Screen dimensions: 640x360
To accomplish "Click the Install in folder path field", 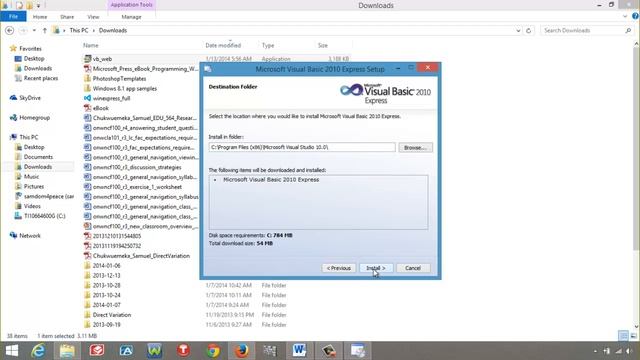I will click(x=302, y=147).
